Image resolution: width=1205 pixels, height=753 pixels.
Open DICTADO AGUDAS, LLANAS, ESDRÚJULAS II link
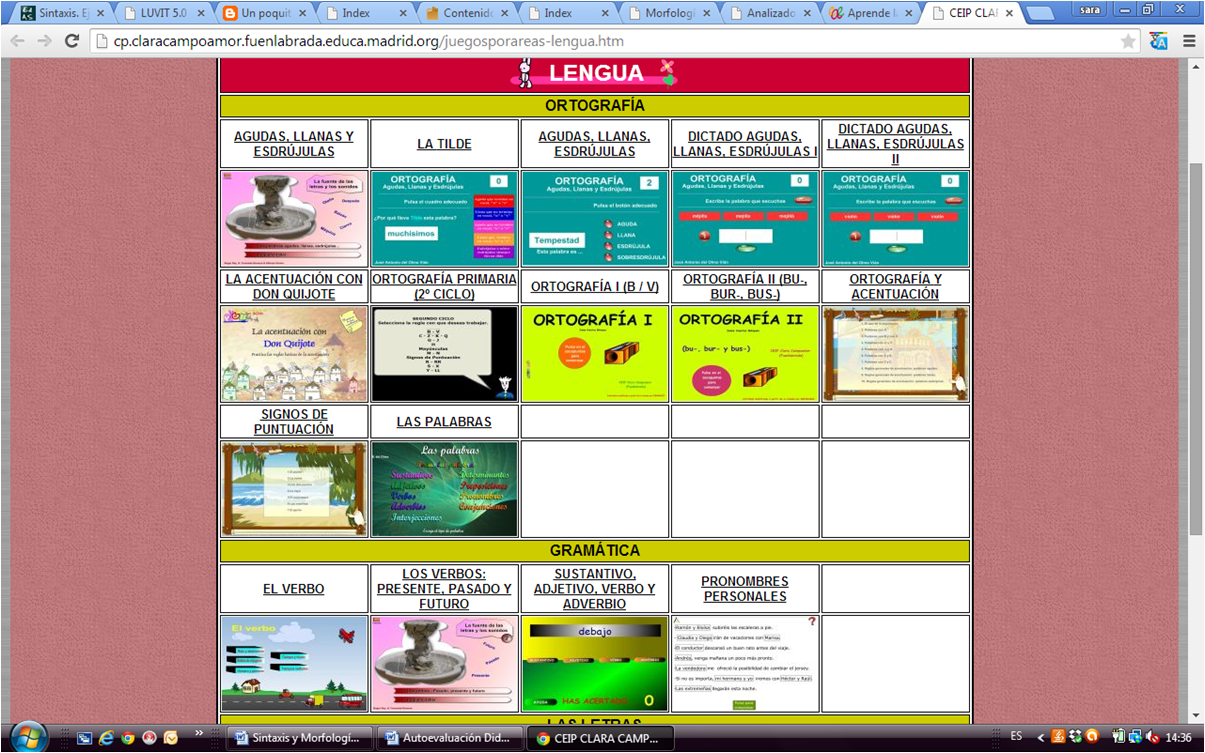pyautogui.click(x=895, y=144)
